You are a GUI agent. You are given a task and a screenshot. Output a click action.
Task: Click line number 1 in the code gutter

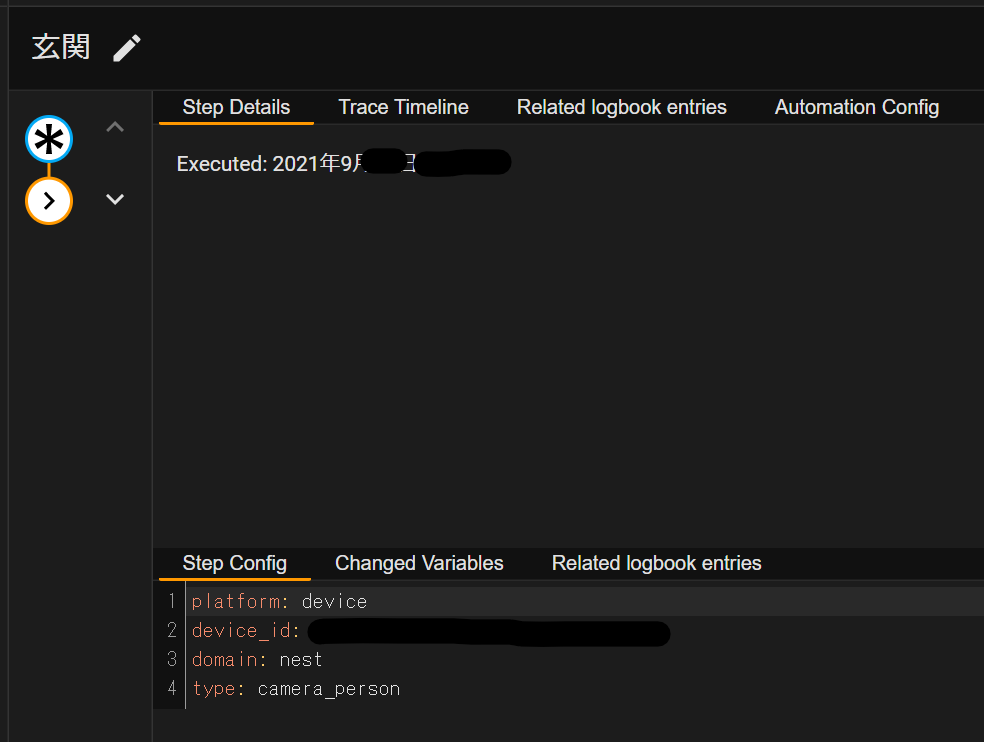click(172, 601)
